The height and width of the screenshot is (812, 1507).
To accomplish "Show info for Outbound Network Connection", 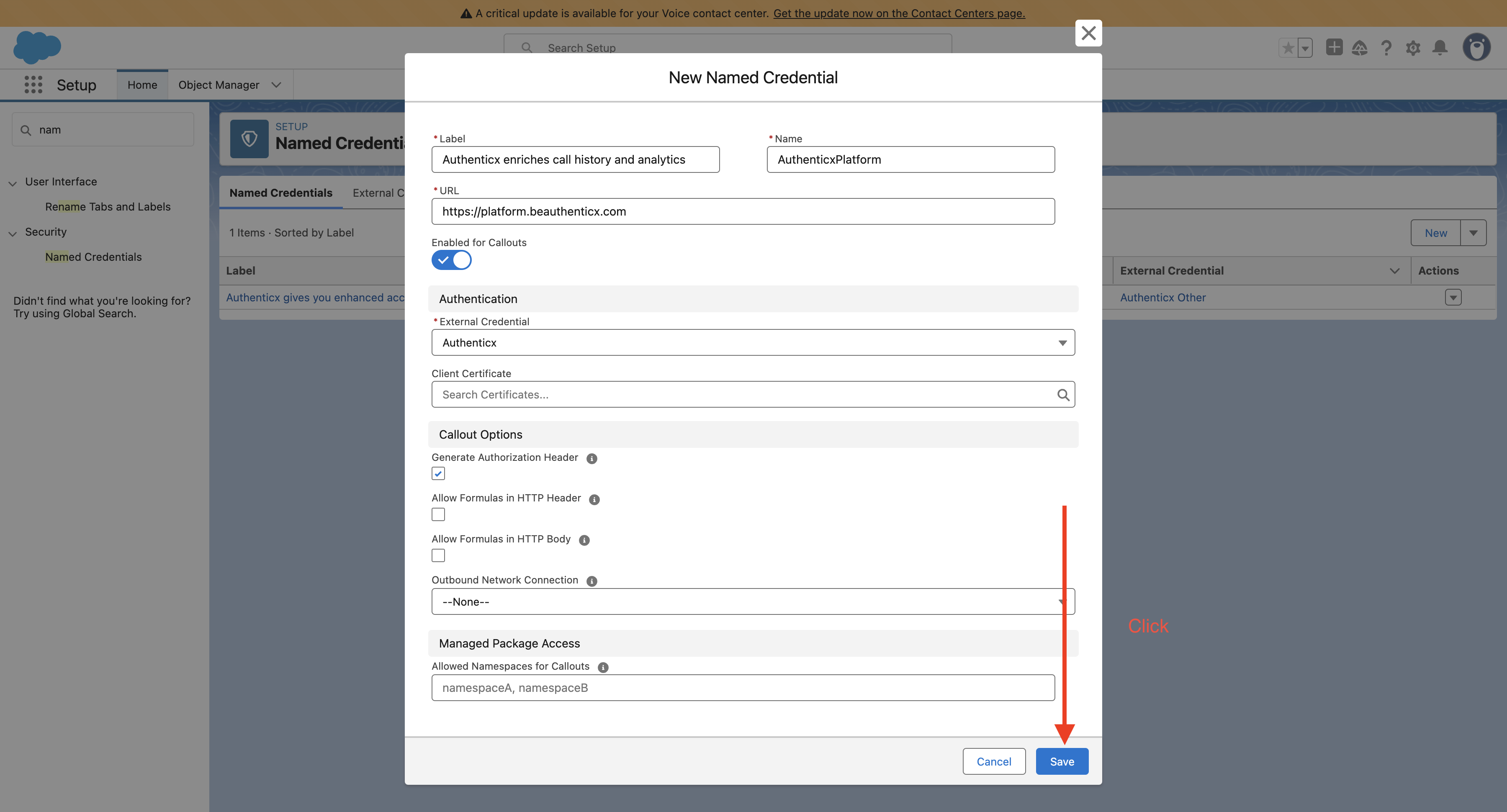I will tap(591, 581).
